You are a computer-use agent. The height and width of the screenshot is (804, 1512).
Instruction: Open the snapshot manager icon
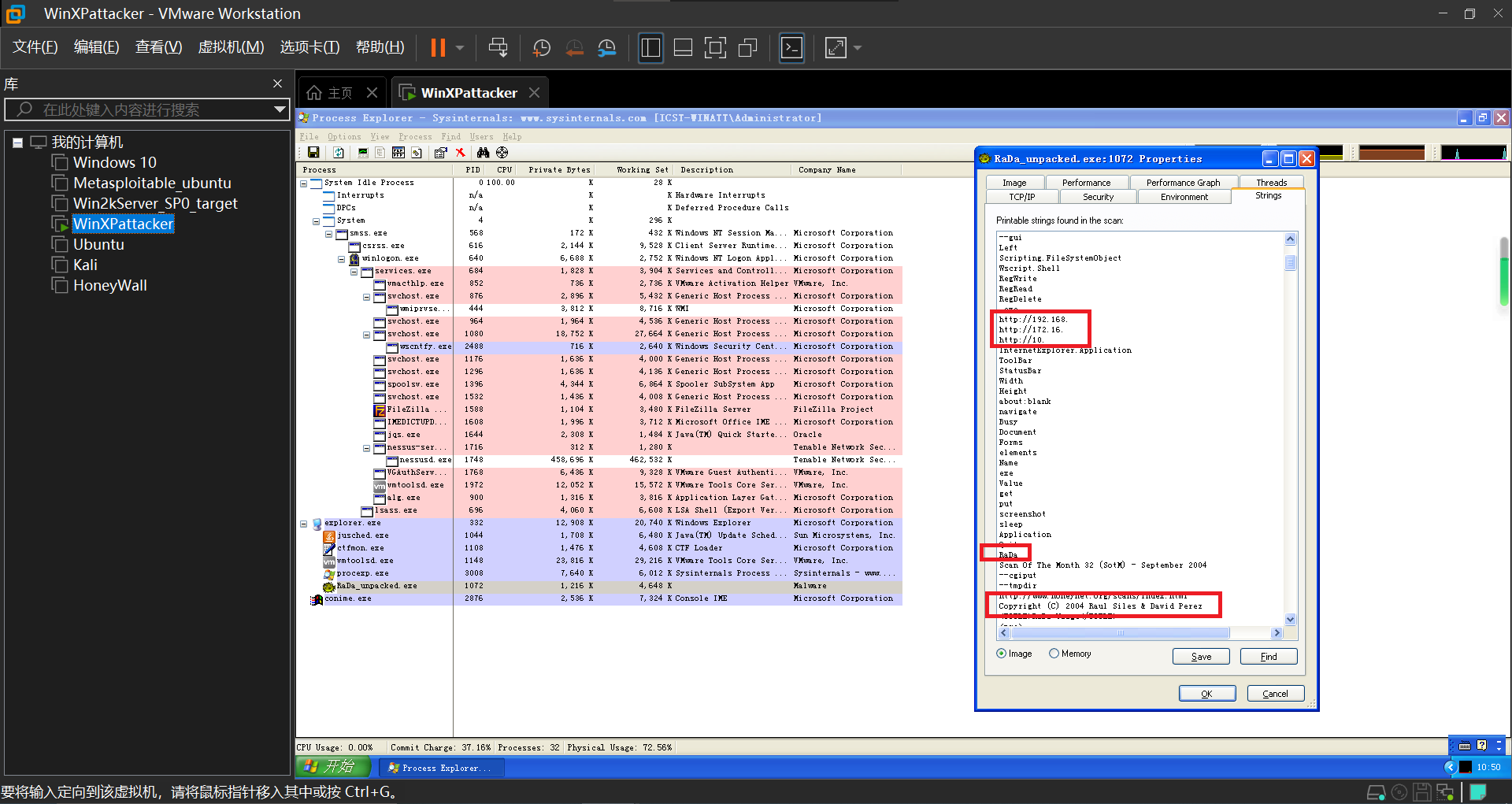point(607,48)
